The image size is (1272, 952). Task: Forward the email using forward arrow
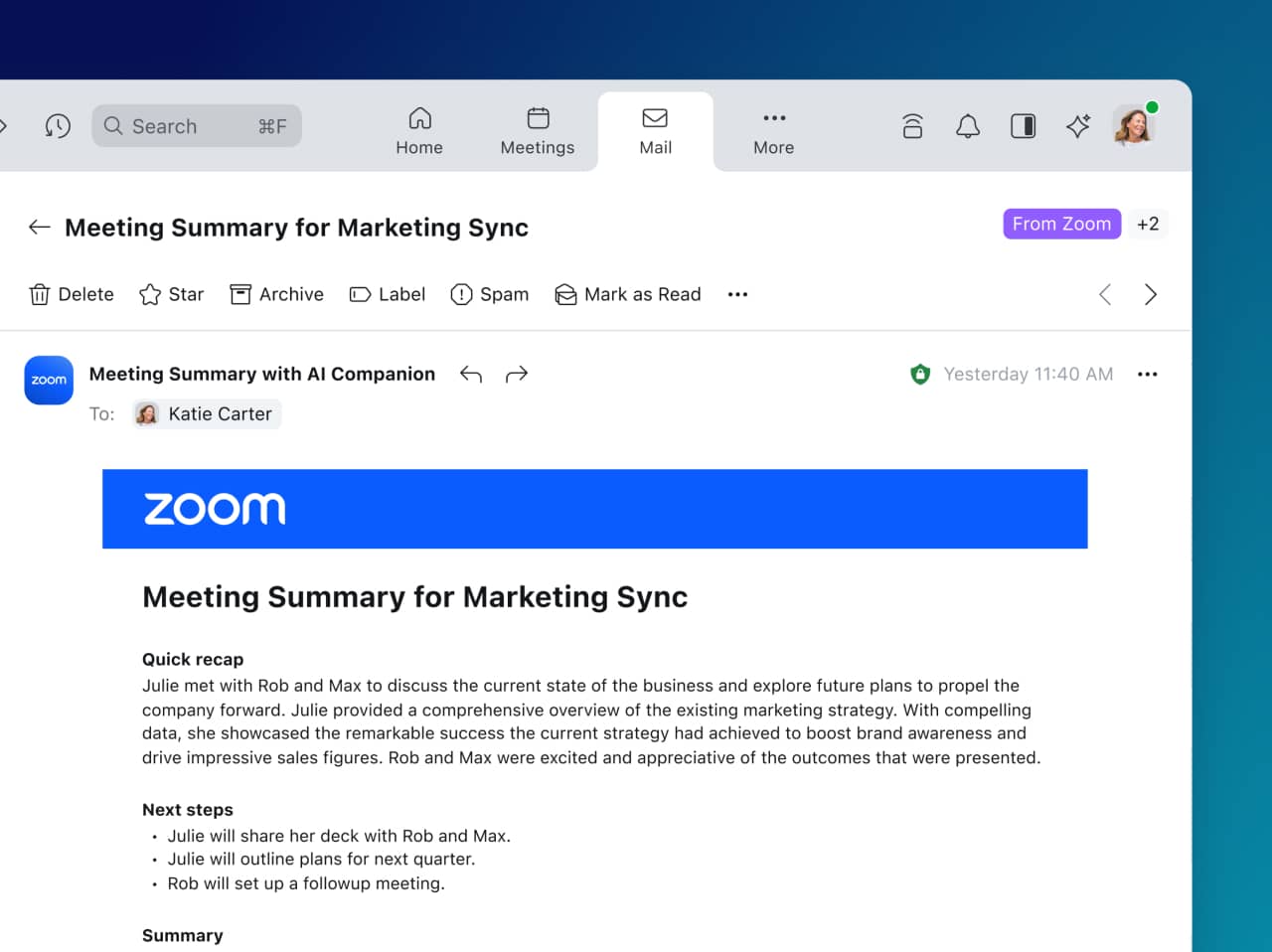point(517,375)
